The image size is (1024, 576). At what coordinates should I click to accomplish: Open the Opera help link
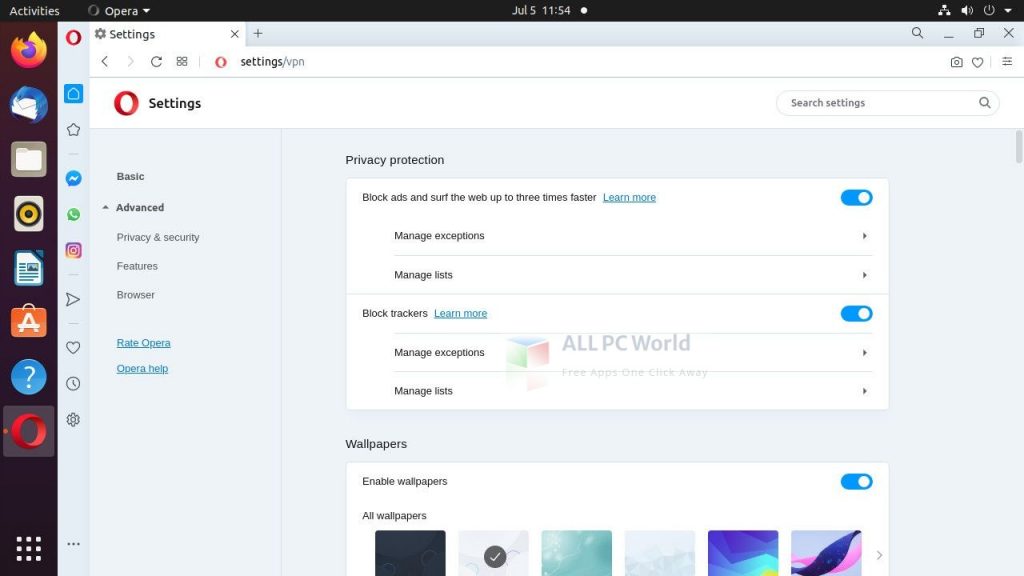click(x=142, y=368)
